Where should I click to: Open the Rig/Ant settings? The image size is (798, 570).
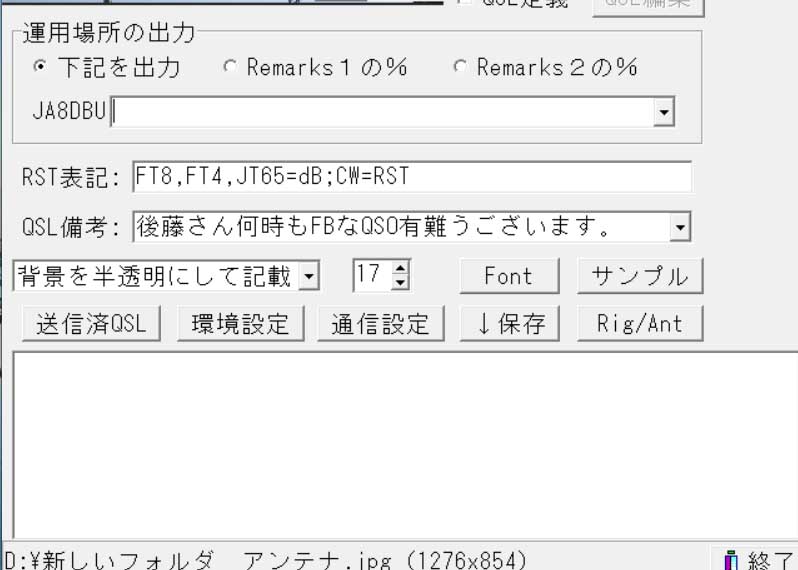tap(640, 324)
